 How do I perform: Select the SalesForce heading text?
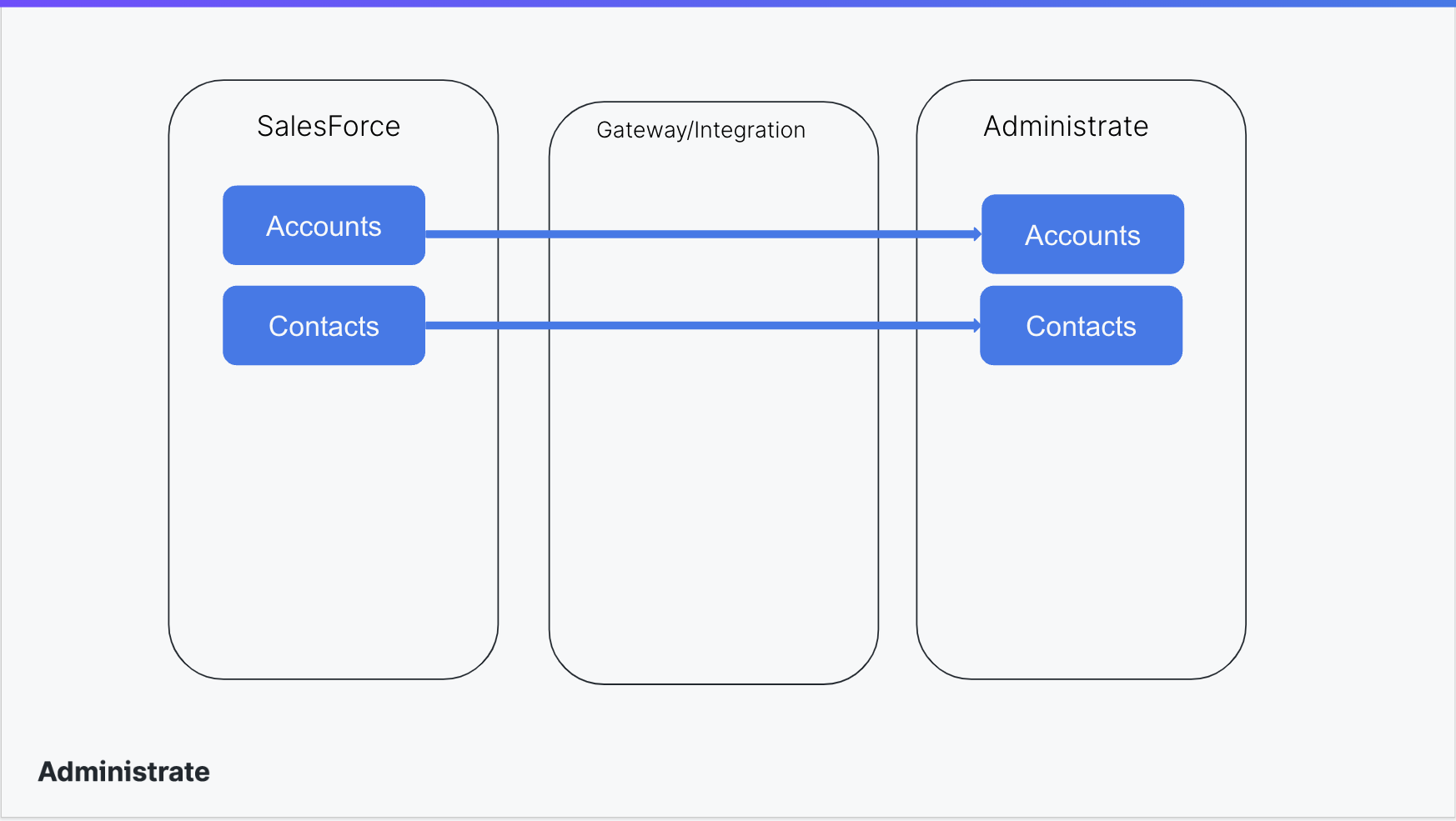click(329, 126)
